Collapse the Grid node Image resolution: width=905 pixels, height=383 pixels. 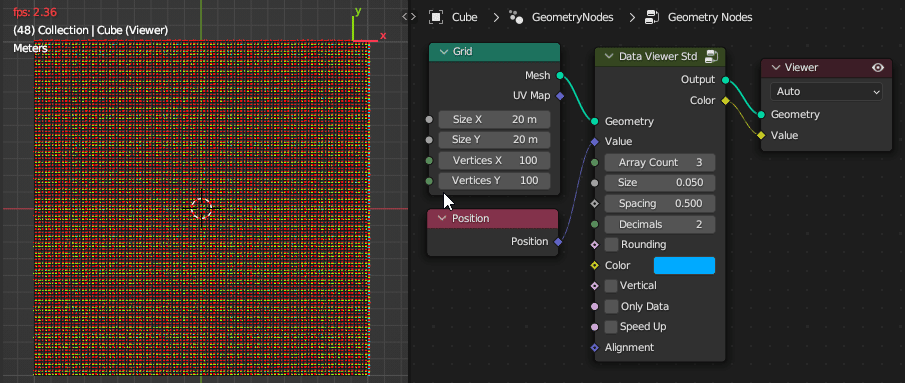[x=443, y=52]
